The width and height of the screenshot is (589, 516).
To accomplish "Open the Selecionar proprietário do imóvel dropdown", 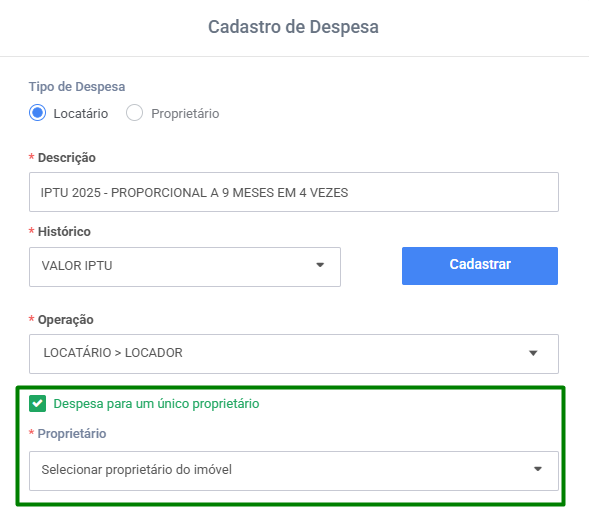I will [294, 471].
